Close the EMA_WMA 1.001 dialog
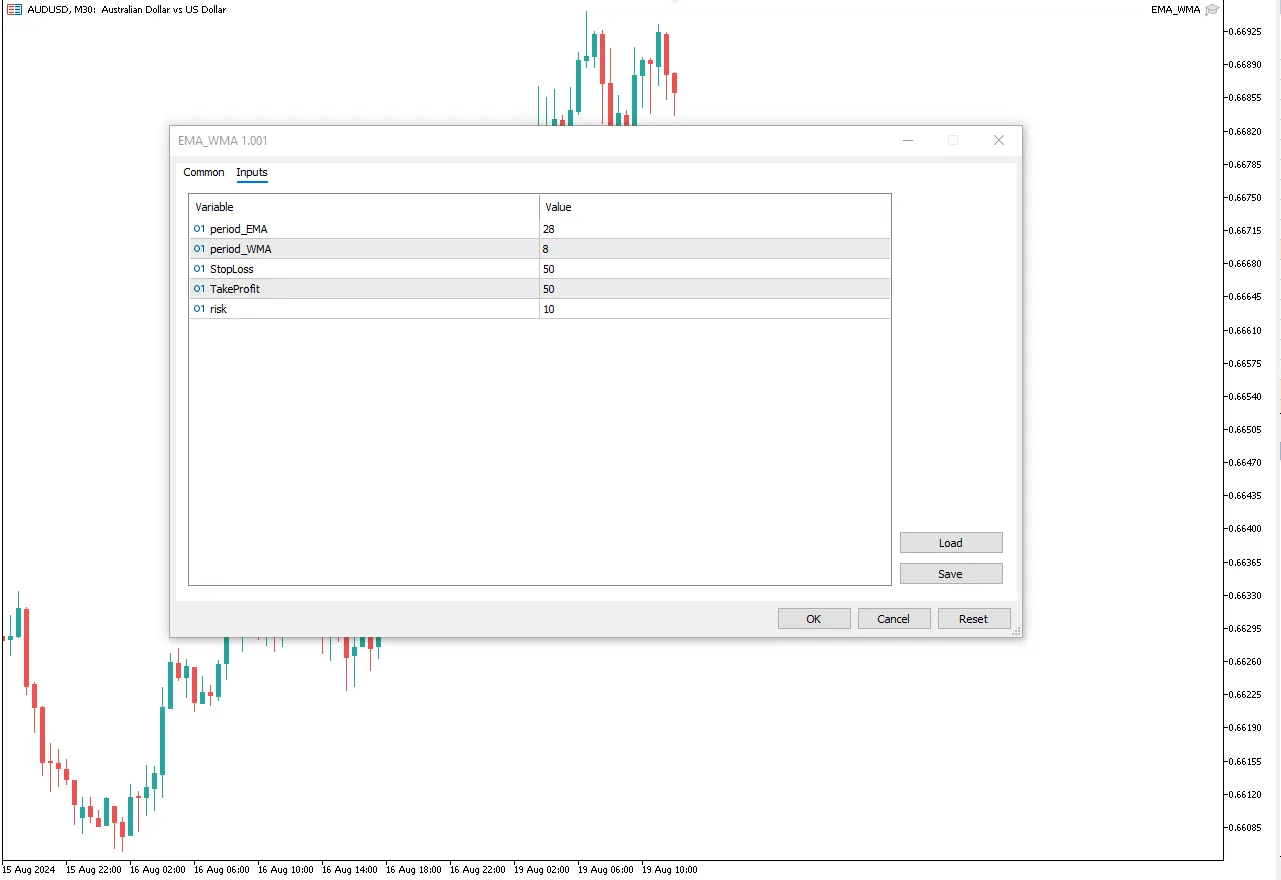 pos(998,141)
